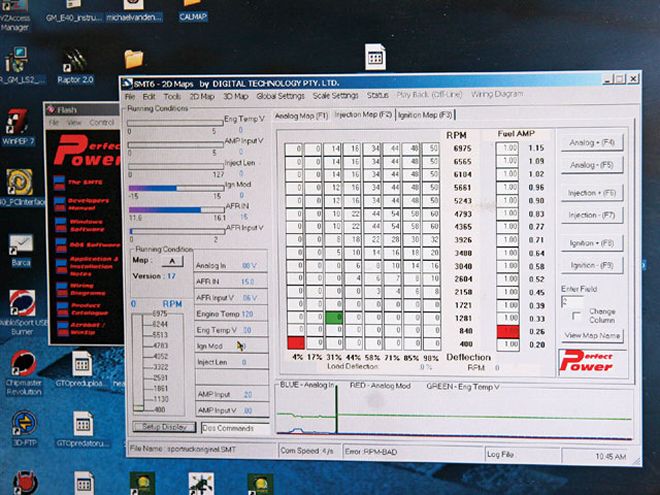Click the Perfect Power logo in SMT6
660x495 pixels.
point(585,362)
